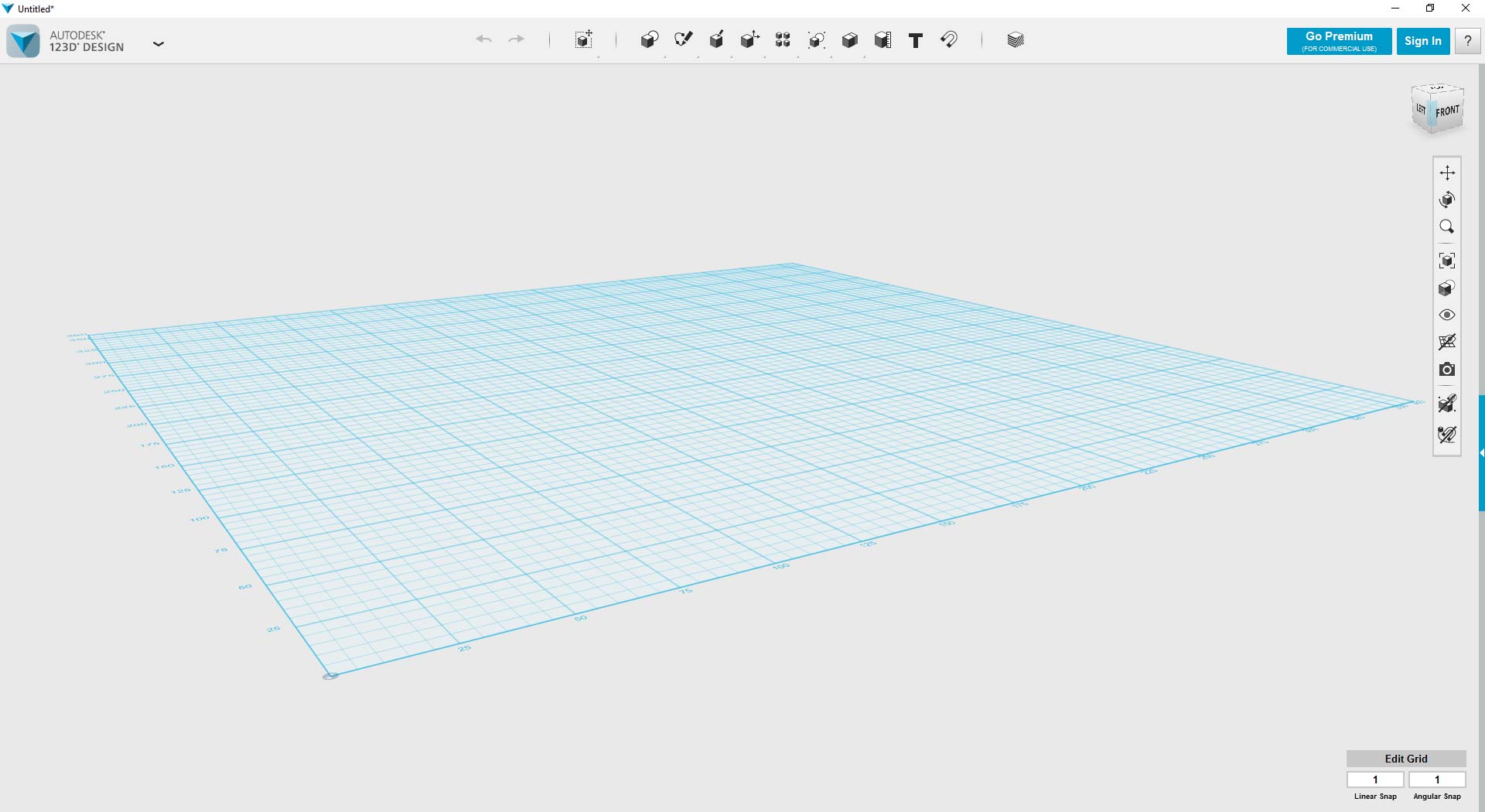Open the Measure tool
This screenshot has height=812, width=1485.
point(883,39)
